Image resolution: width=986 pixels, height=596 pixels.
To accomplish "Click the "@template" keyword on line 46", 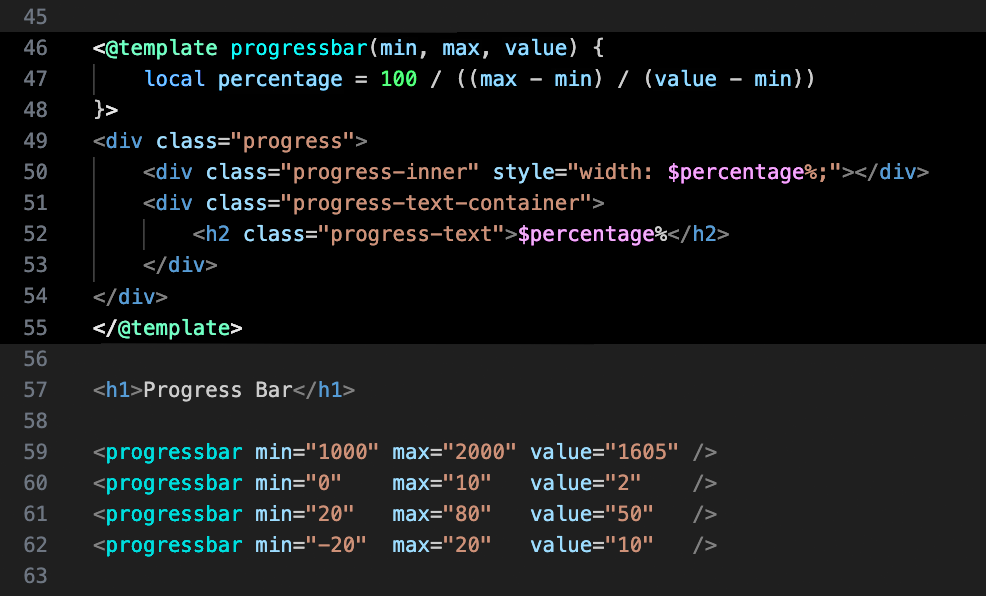I will click(162, 48).
